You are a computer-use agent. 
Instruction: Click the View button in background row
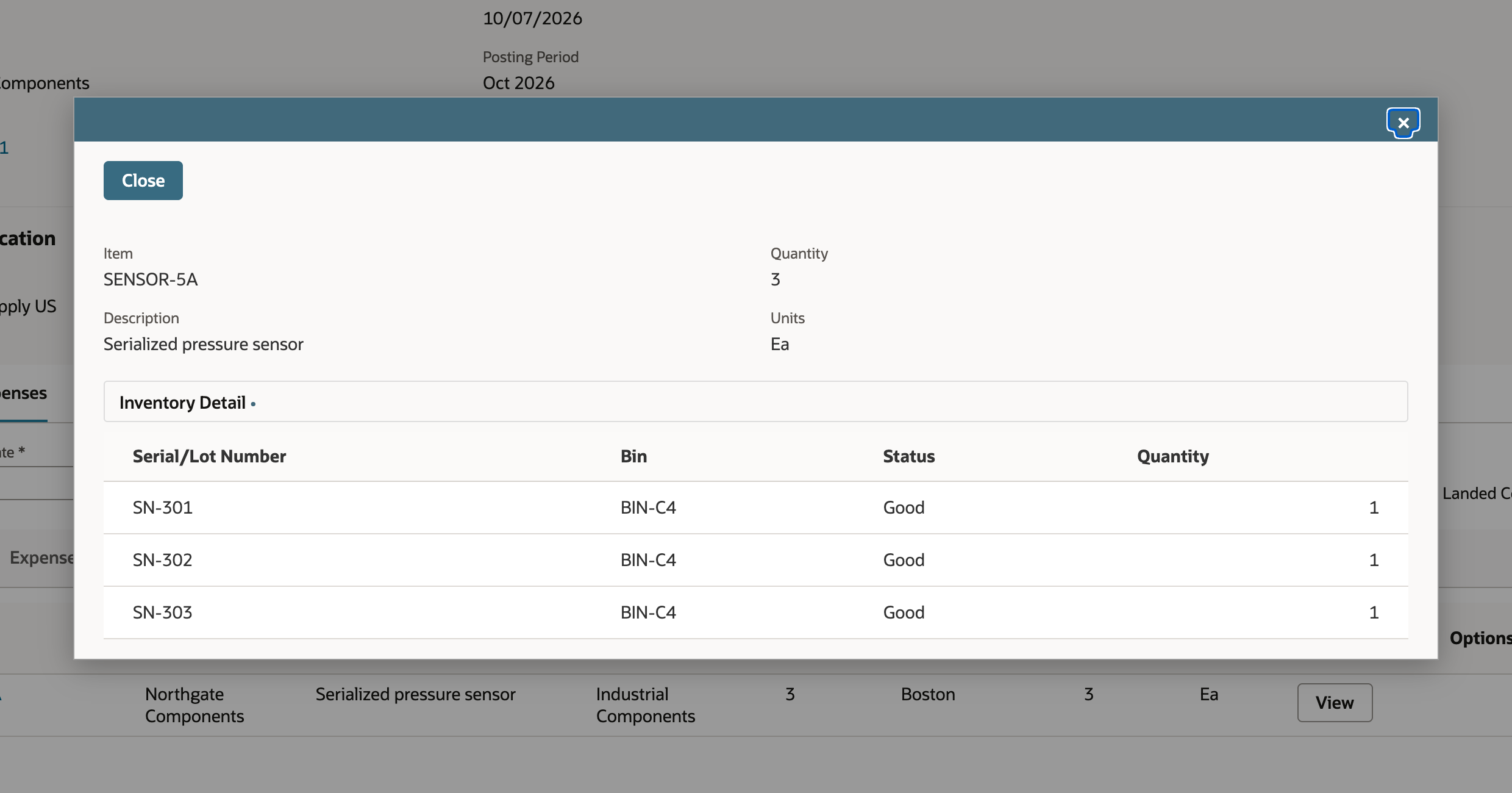tap(1335, 703)
